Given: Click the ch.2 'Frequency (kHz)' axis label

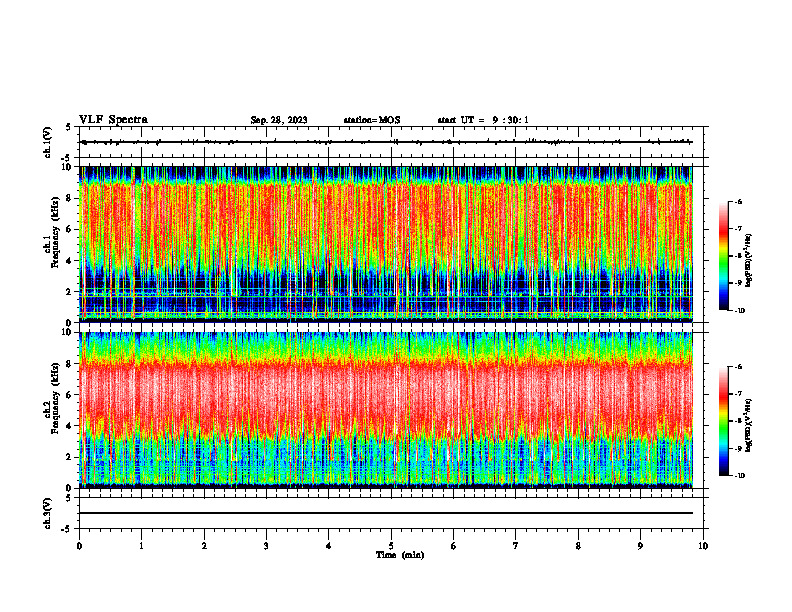Looking at the screenshot, I should [x=55, y=398].
